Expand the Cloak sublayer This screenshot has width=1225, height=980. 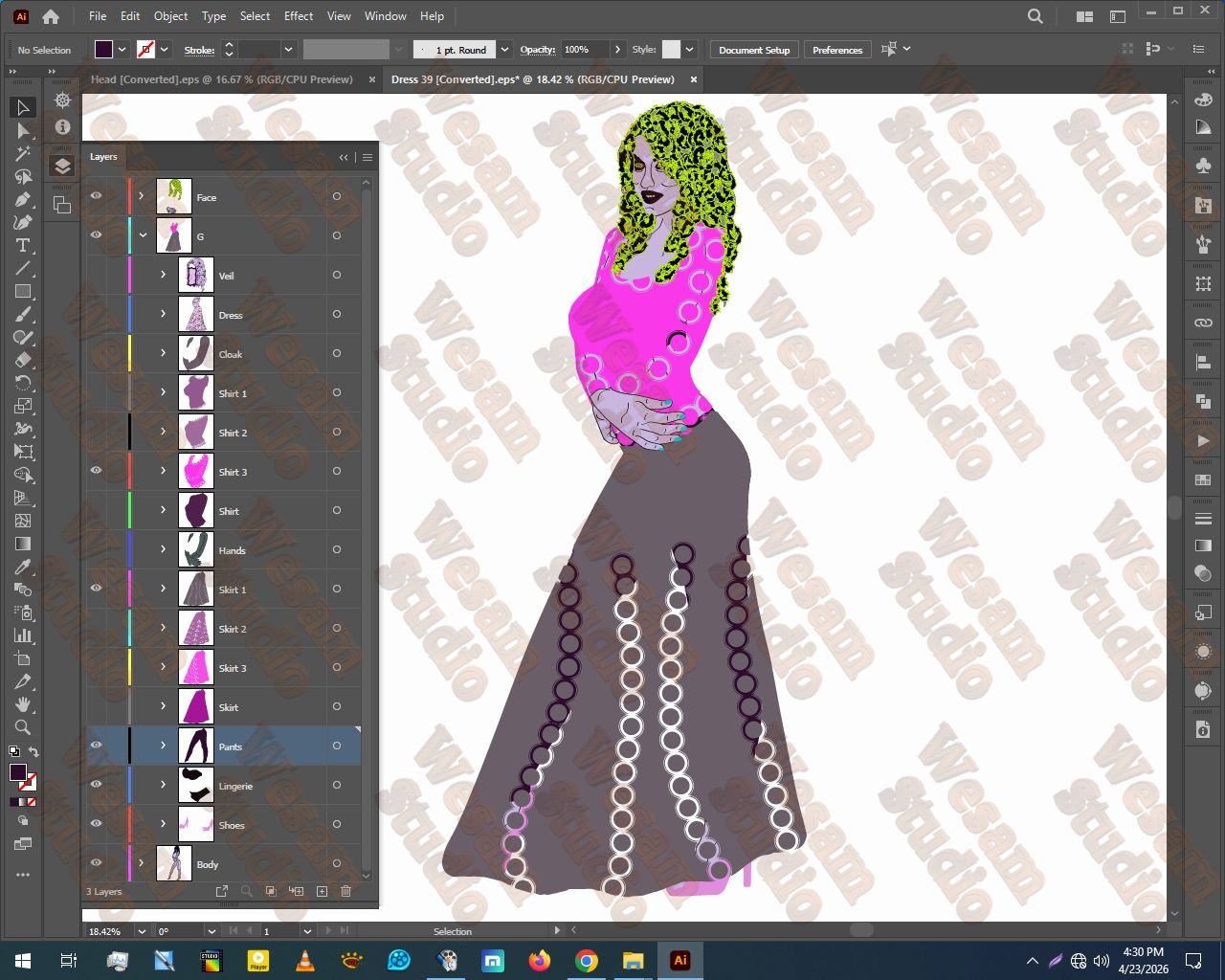click(163, 353)
